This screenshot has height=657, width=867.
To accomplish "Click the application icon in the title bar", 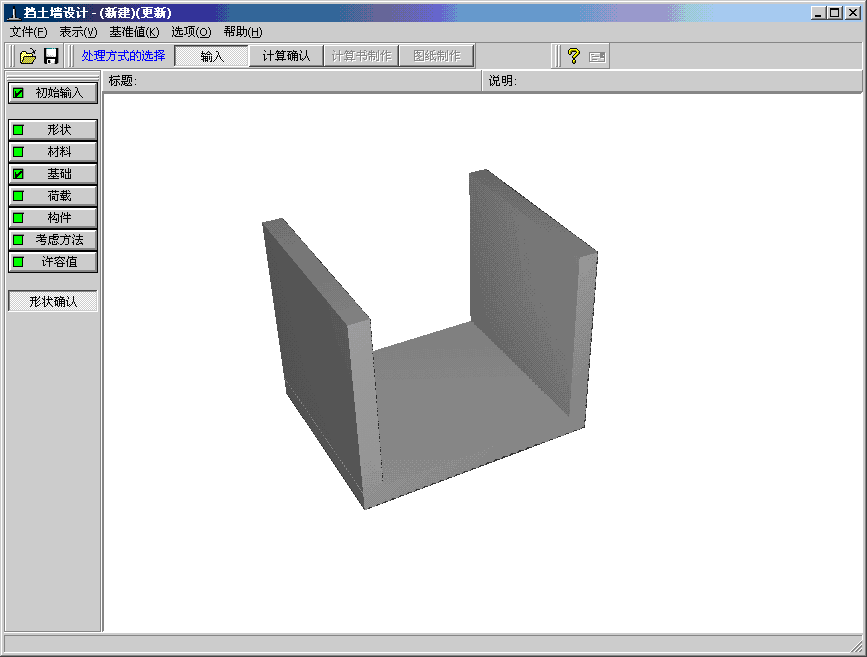I will 12,13.
